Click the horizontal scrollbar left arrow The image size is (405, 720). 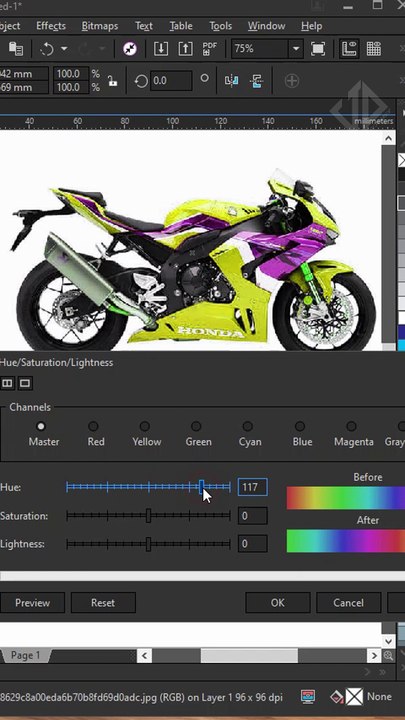click(145, 655)
